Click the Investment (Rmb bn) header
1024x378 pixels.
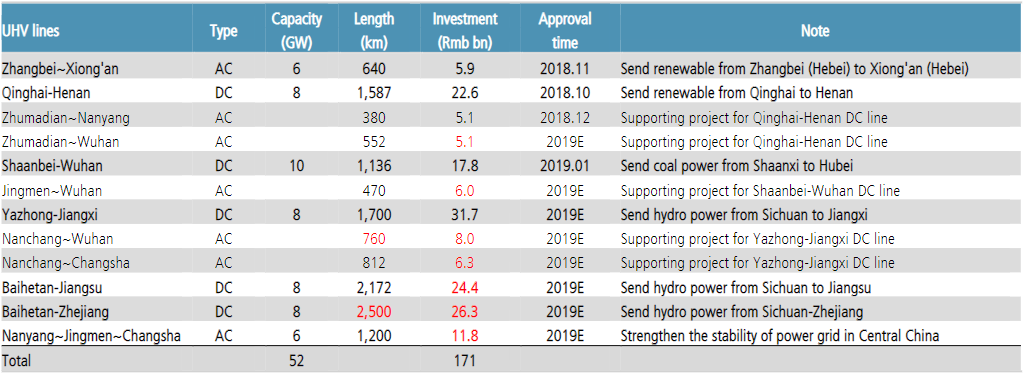(464, 31)
